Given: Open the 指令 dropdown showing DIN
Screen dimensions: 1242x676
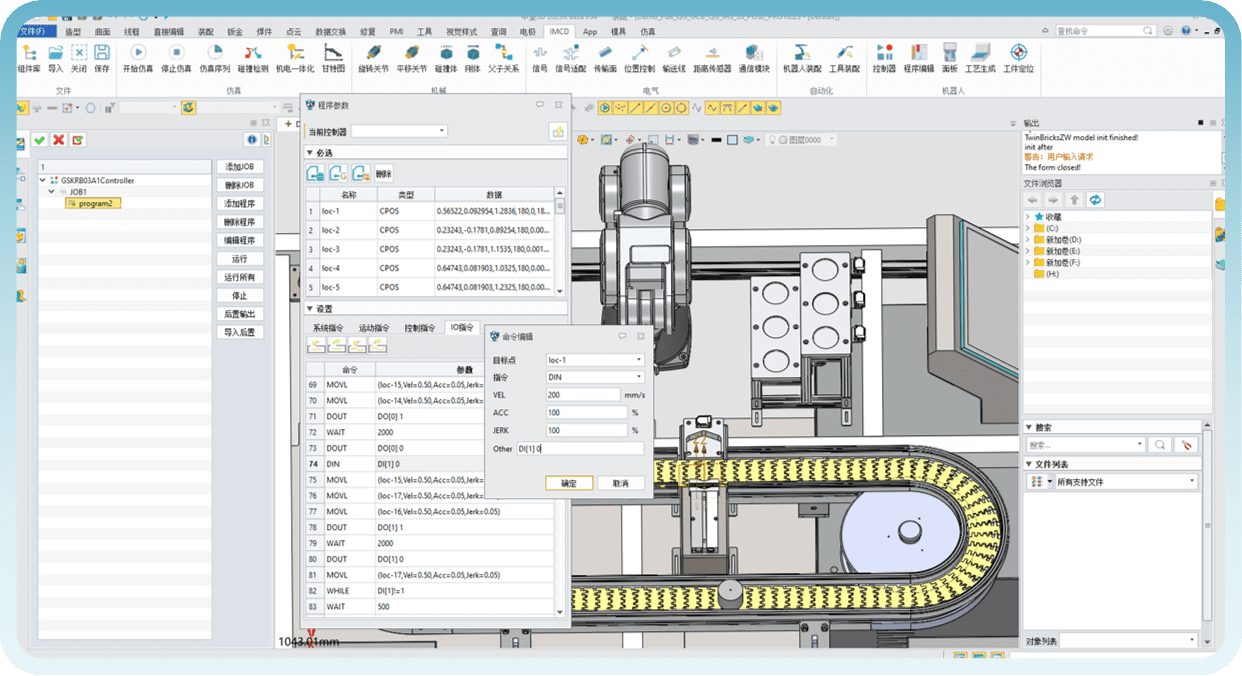Looking at the screenshot, I should point(594,377).
